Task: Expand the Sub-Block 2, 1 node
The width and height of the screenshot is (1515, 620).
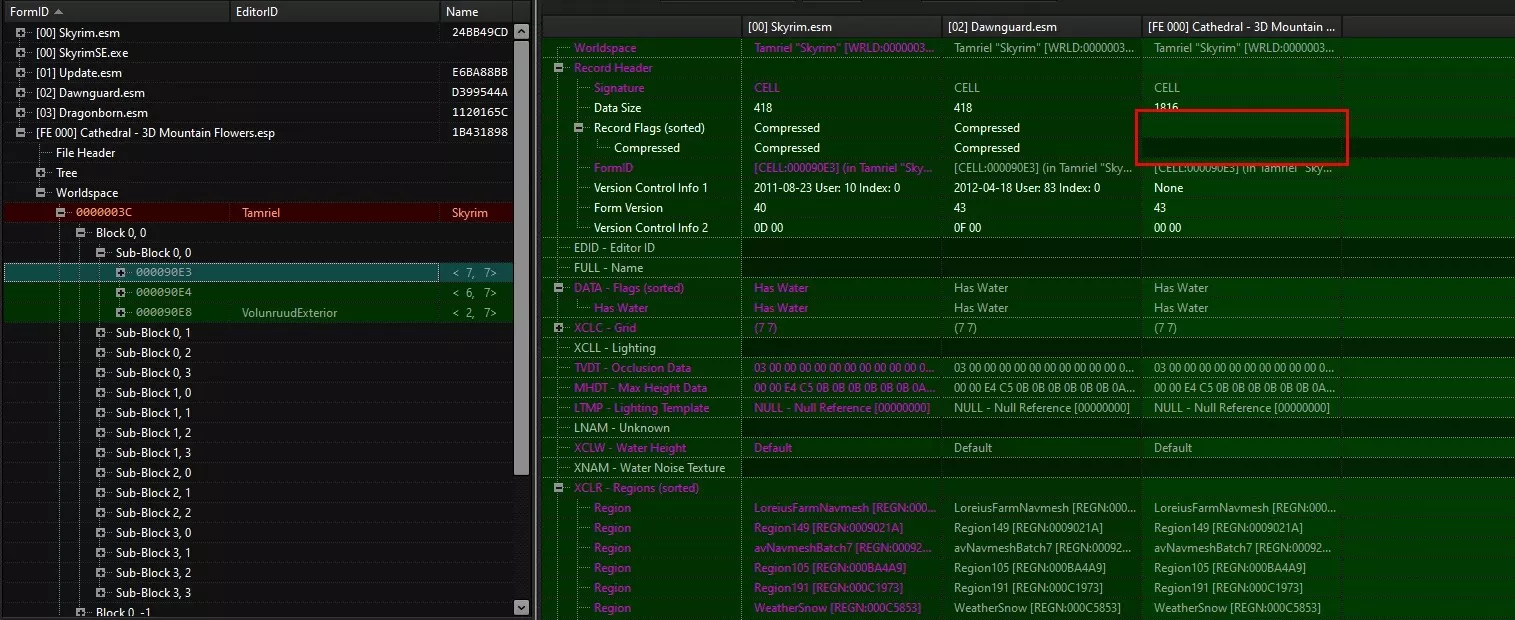Action: pos(101,493)
